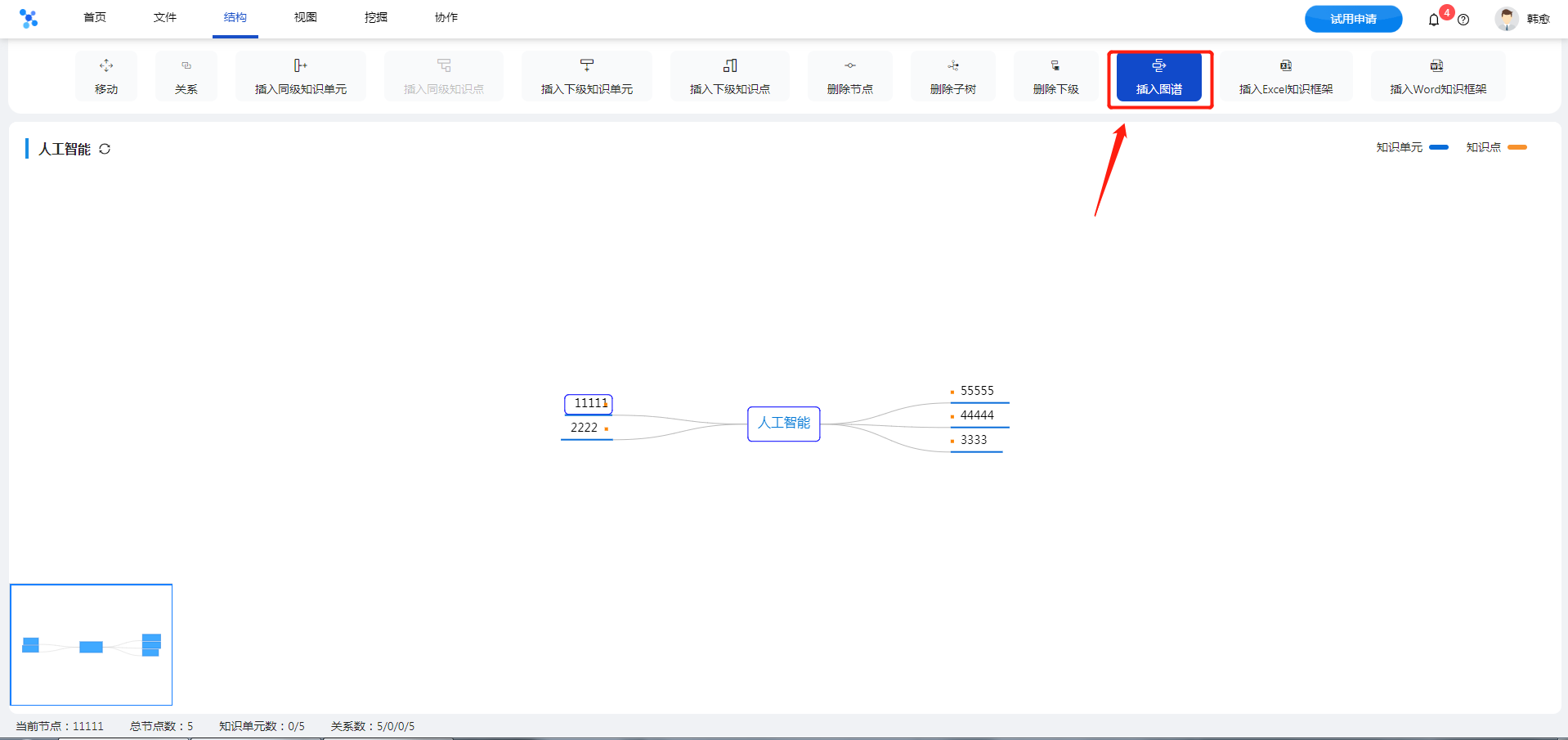This screenshot has width=1568, height=740.
Task: Click status text 总节点数：5
Action: (x=162, y=726)
